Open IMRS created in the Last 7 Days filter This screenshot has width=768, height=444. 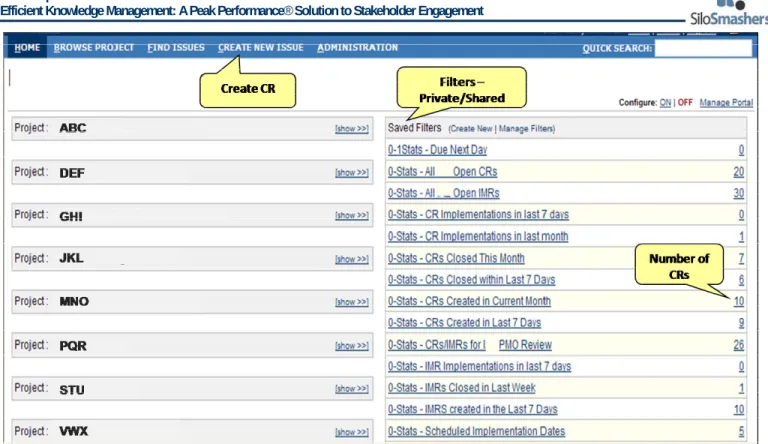473,409
